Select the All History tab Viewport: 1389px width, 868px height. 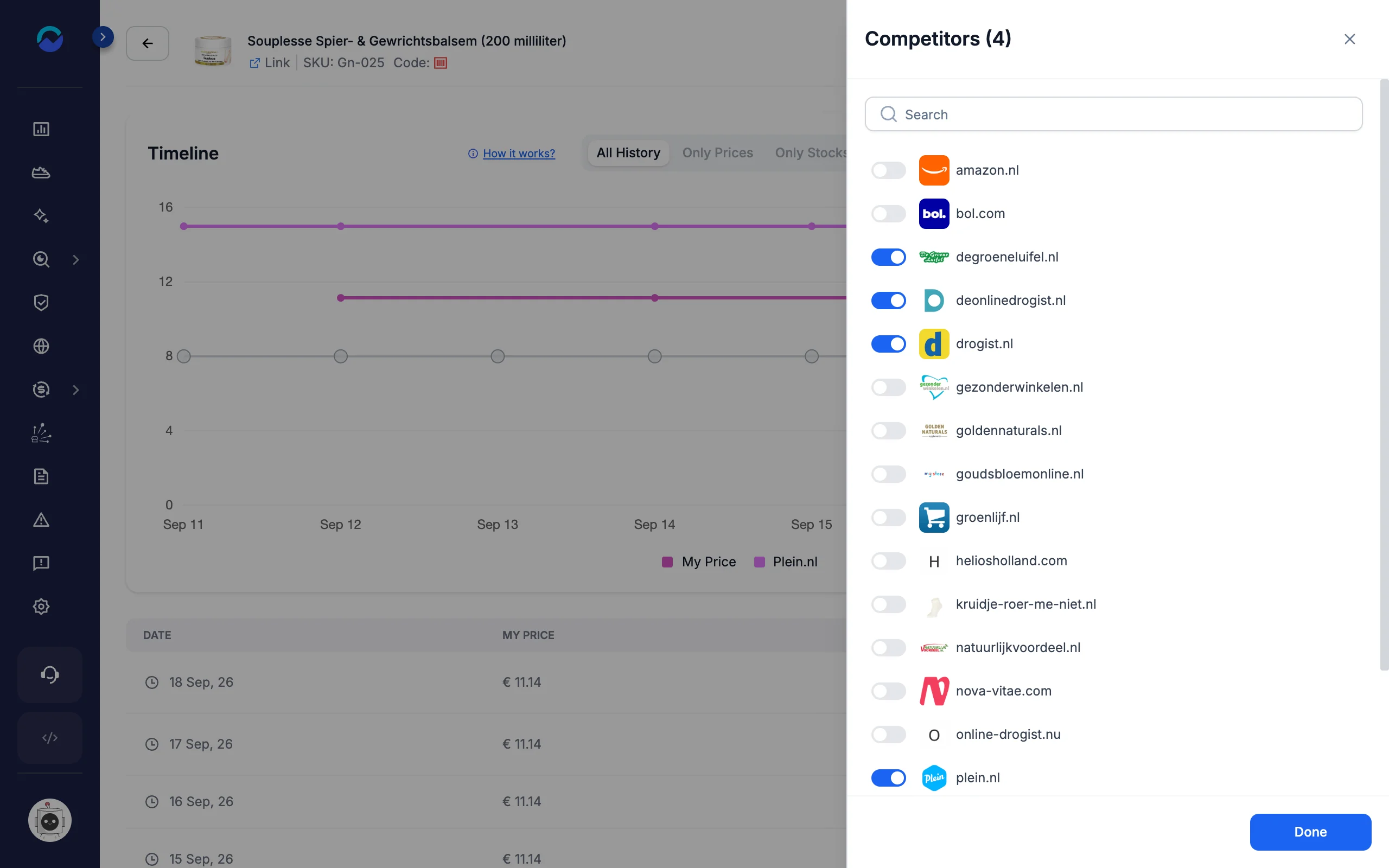click(x=628, y=154)
